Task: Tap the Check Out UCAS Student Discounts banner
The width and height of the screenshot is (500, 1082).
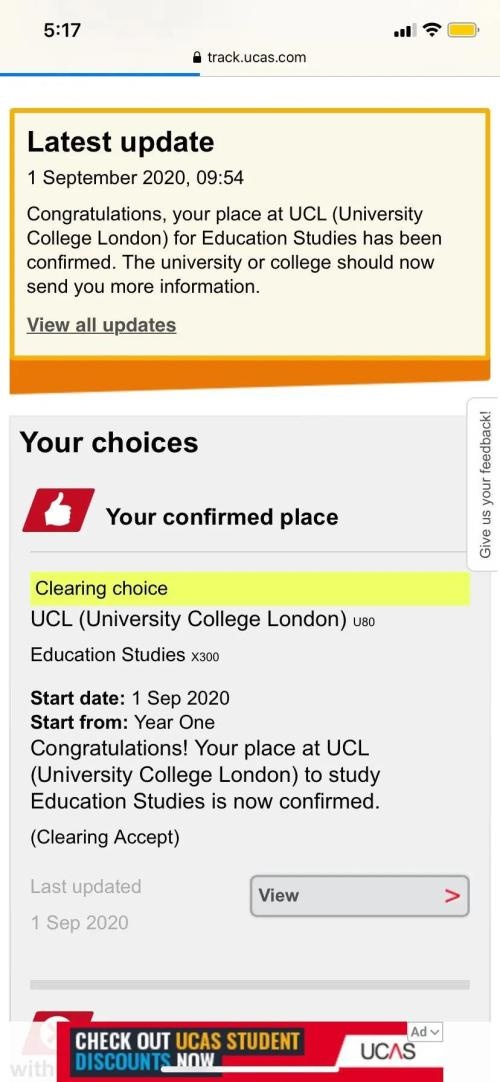Action: pos(250,1051)
